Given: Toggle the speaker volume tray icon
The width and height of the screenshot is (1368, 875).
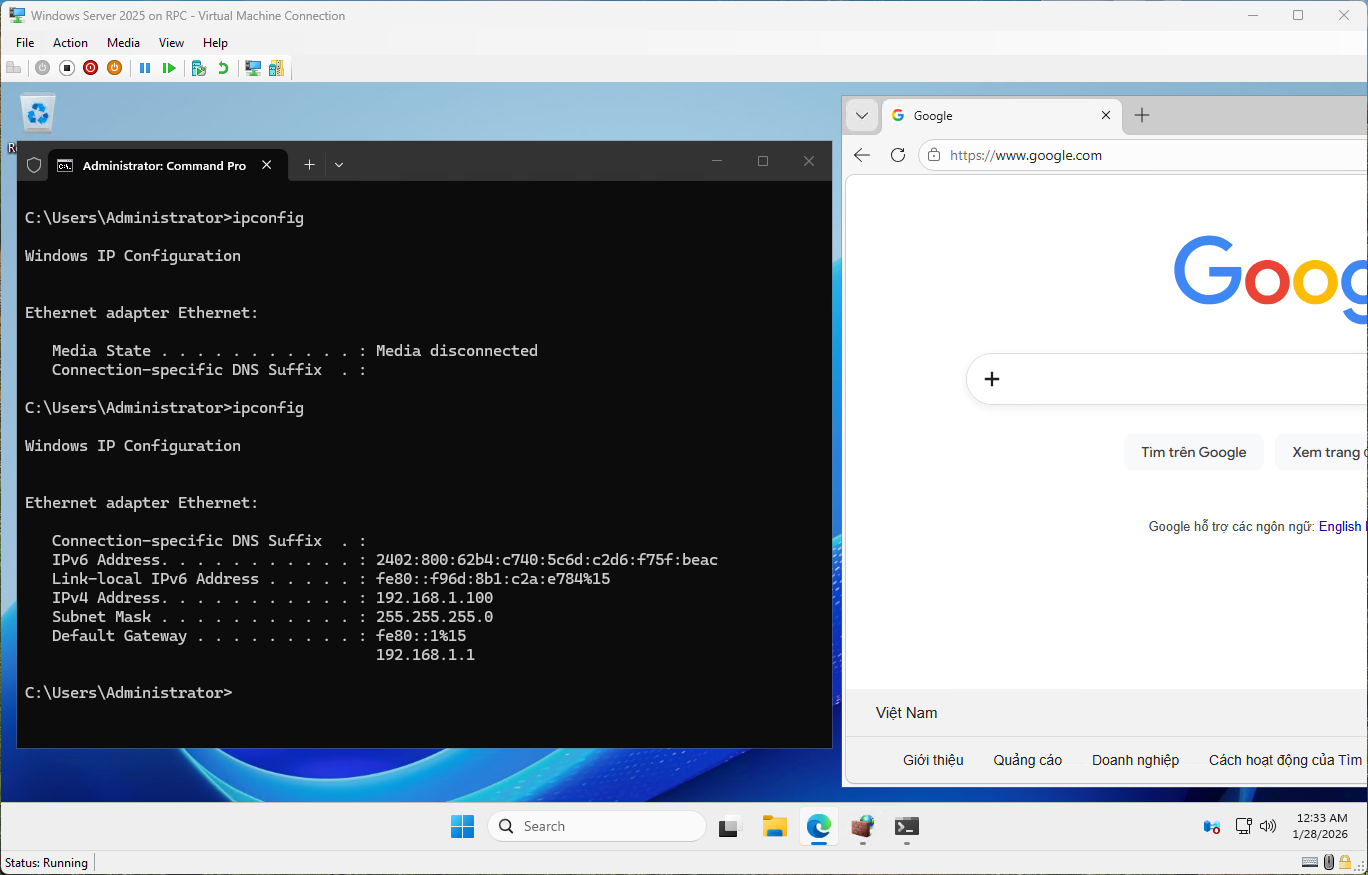Looking at the screenshot, I should tap(1268, 826).
